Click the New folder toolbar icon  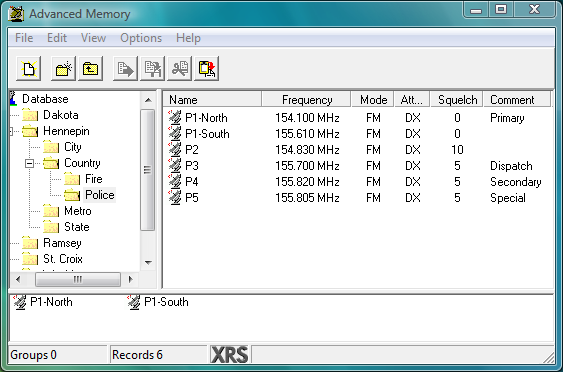tap(63, 68)
